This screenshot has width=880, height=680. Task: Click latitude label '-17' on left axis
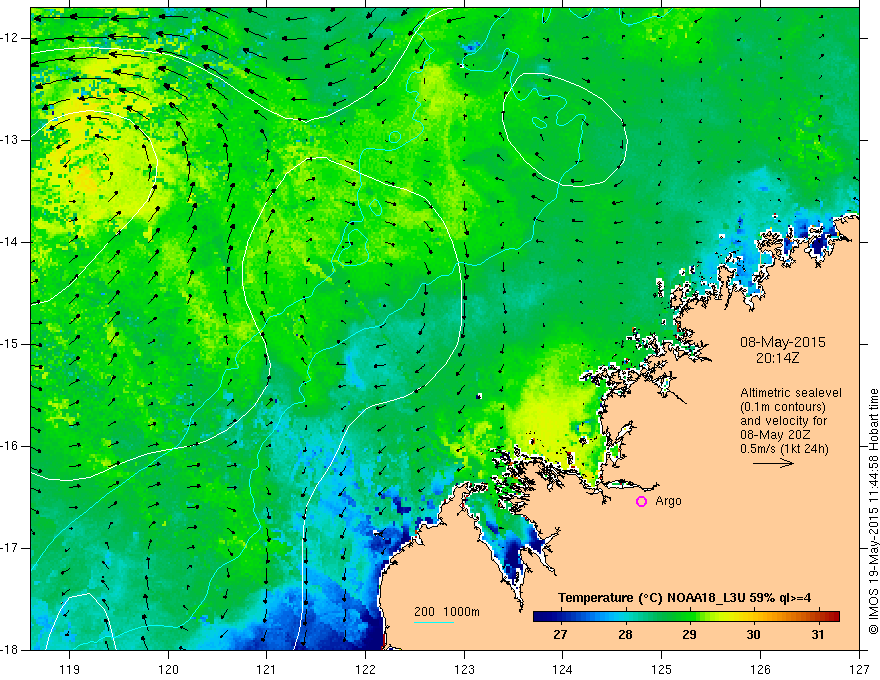(10, 548)
